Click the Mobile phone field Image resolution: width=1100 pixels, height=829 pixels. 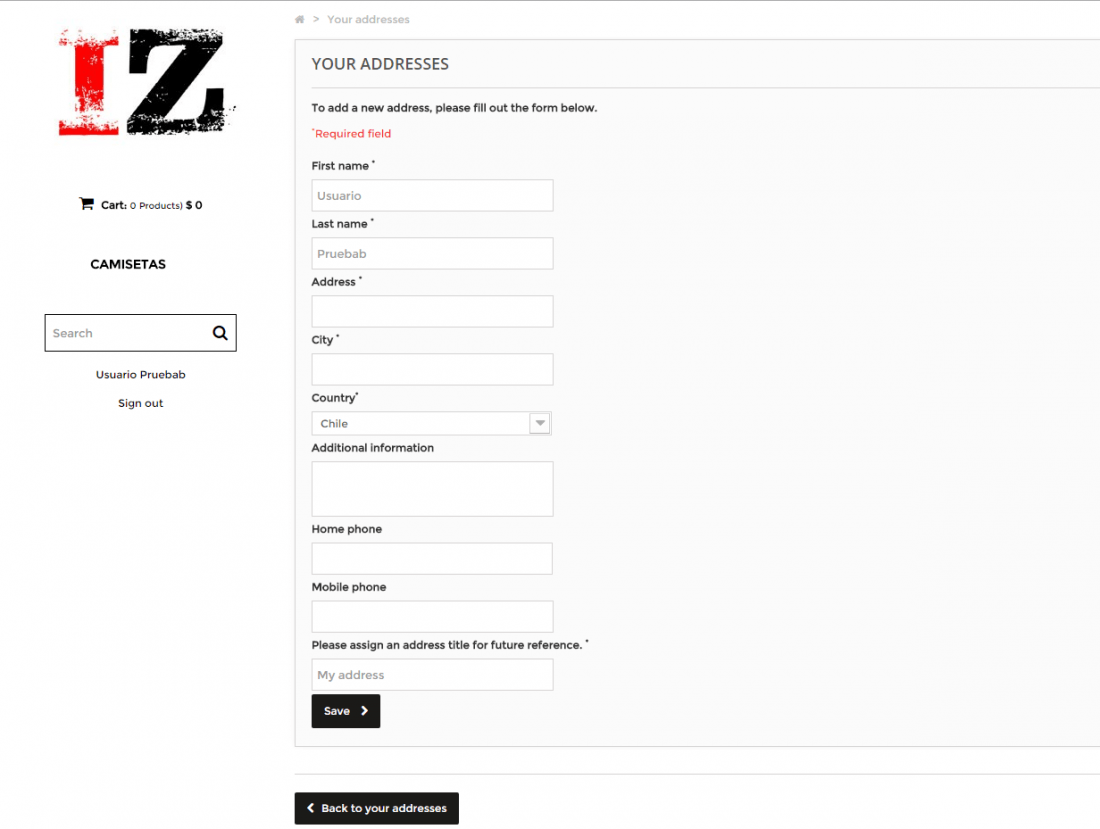coord(432,616)
